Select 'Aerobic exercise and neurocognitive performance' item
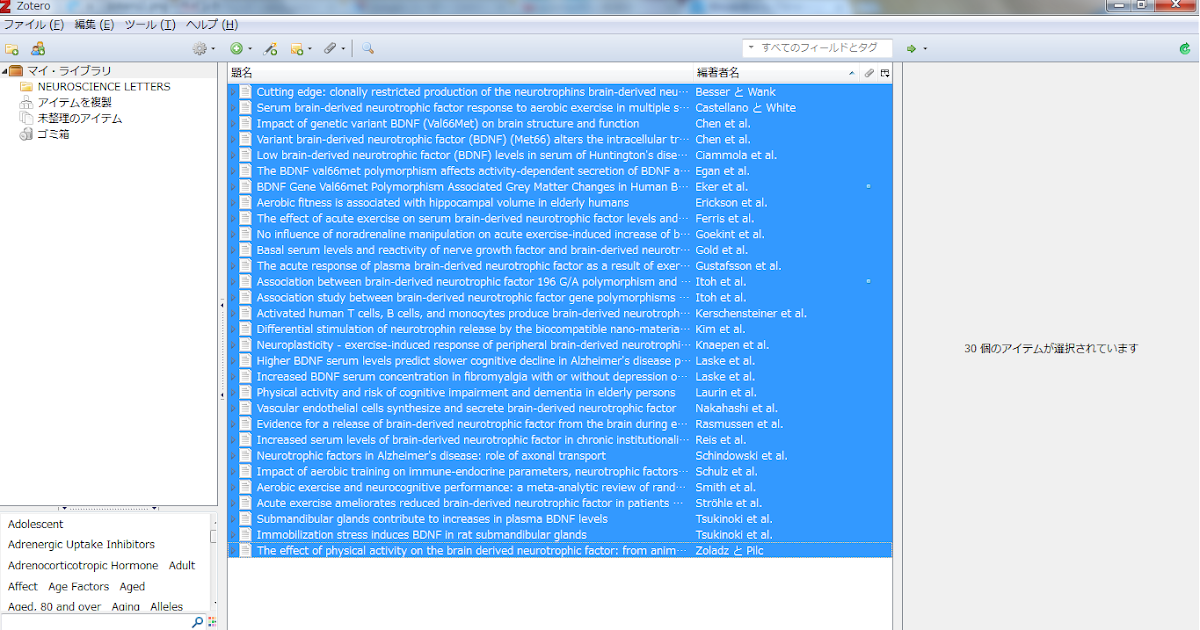 pyautogui.click(x=473, y=488)
